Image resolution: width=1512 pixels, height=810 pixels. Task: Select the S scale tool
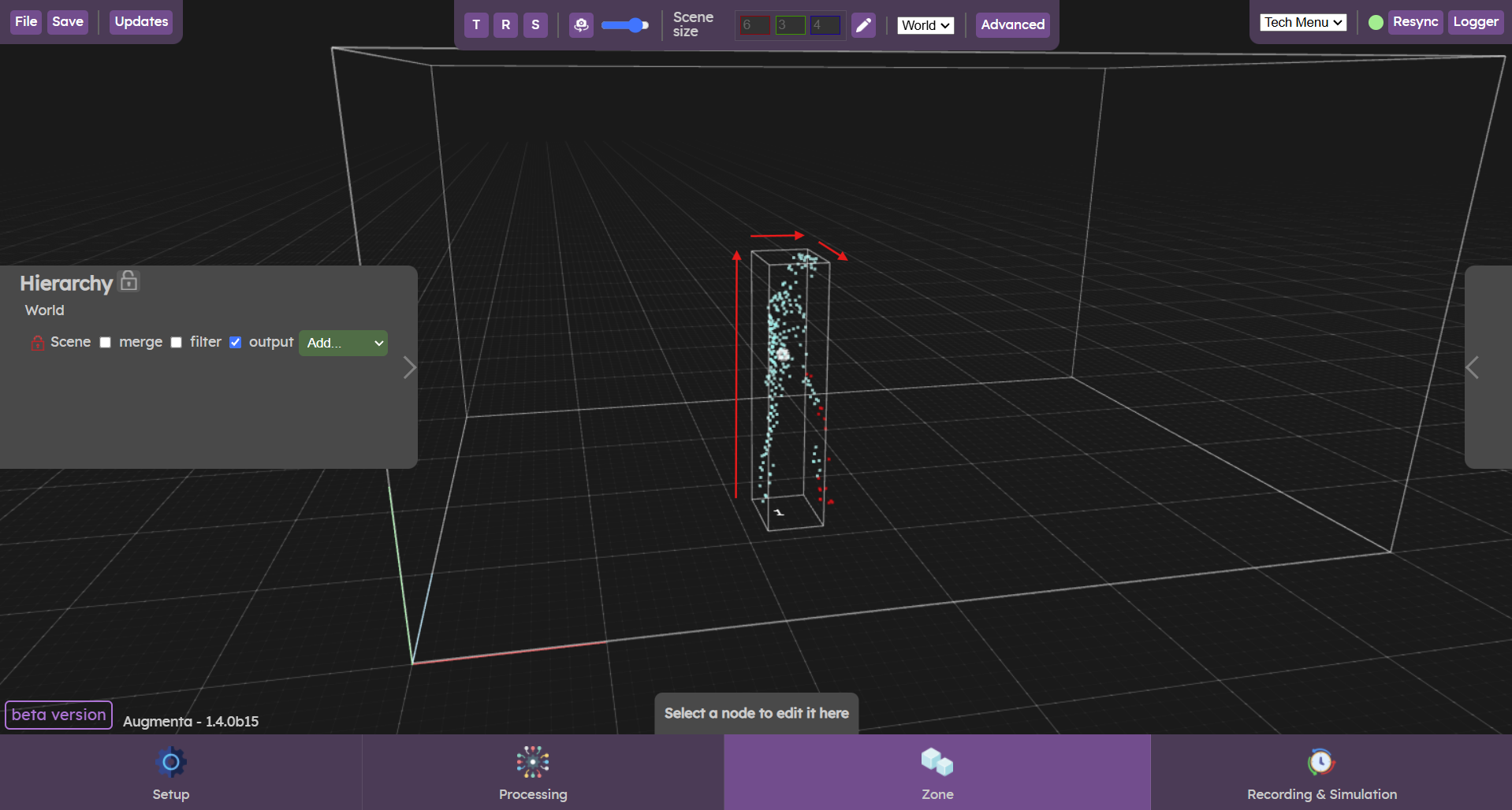pyautogui.click(x=535, y=24)
